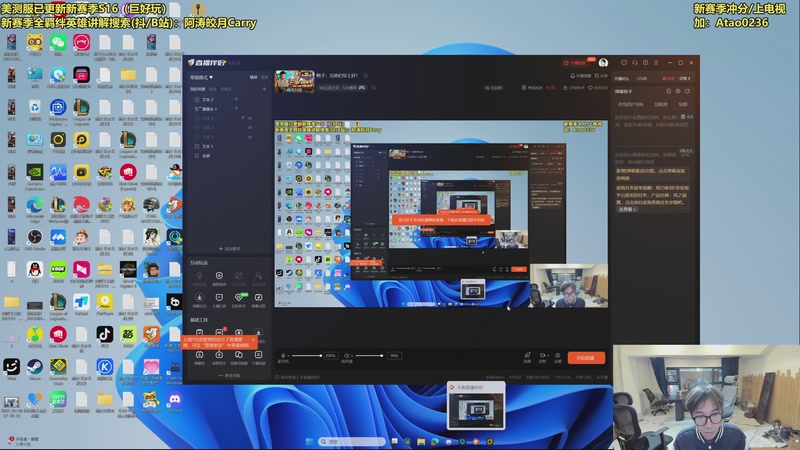
Task: Open the streamer avatar profile
Action: tap(603, 63)
